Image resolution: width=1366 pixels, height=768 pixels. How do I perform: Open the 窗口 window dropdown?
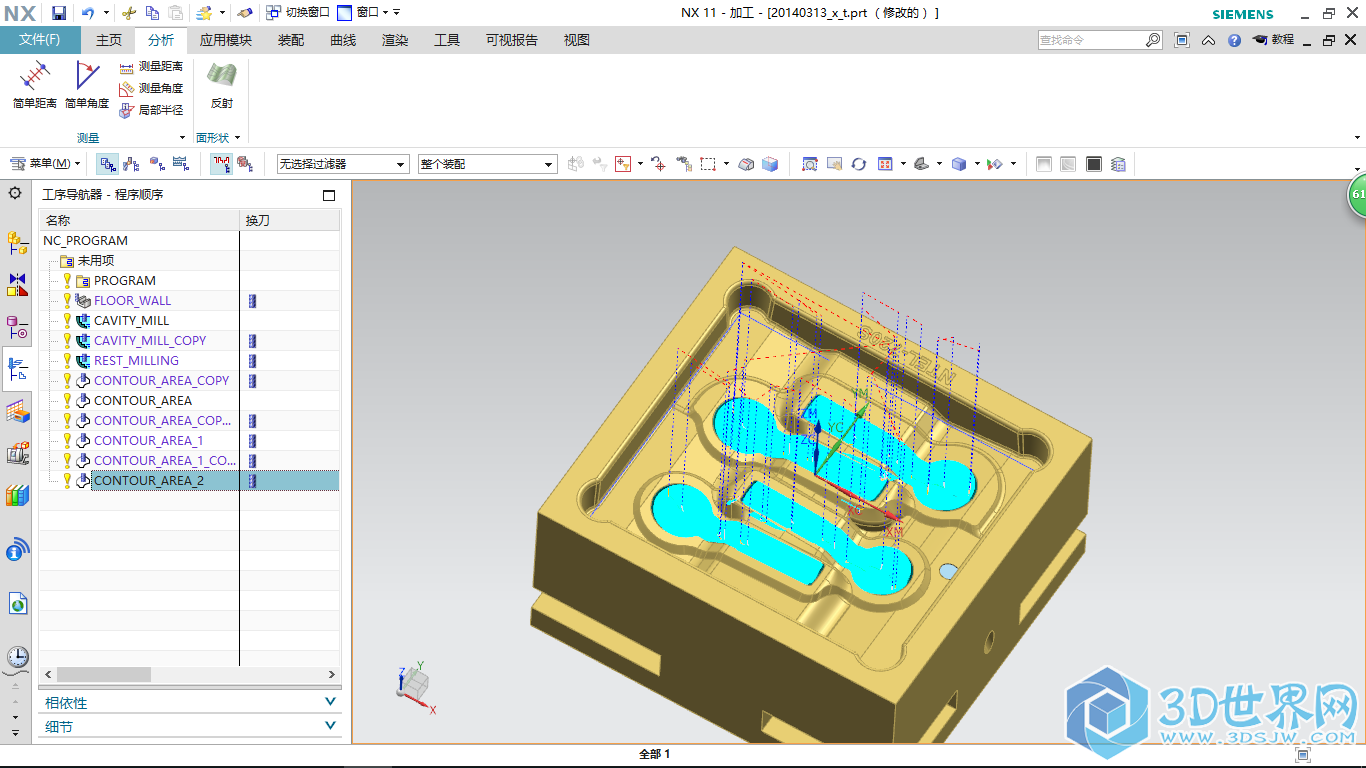click(368, 13)
